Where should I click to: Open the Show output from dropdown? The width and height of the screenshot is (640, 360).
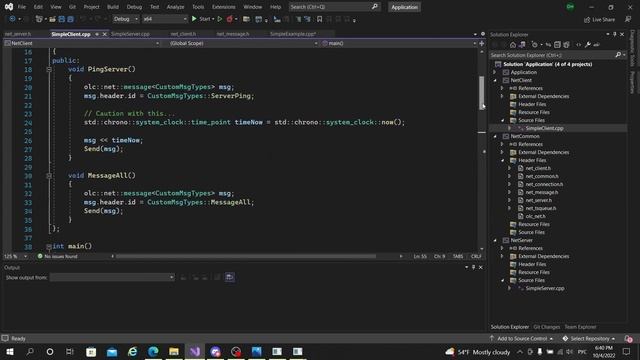(112, 278)
